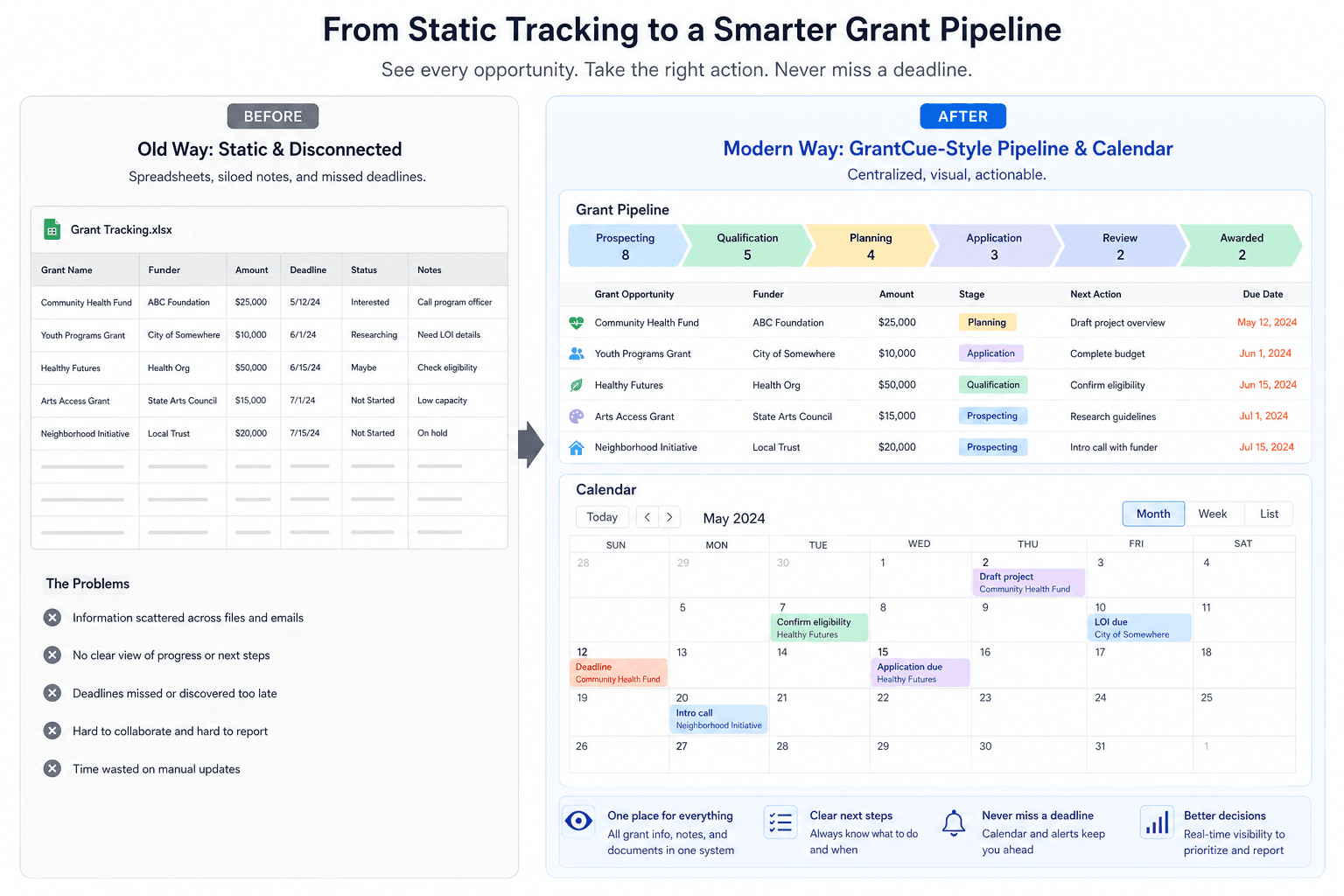Click the BEFORE label badge

point(273,116)
